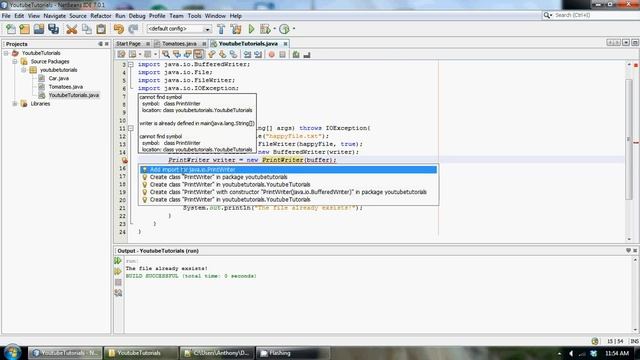Open the Refactor menu
640x360 pixels.
click(x=101, y=16)
